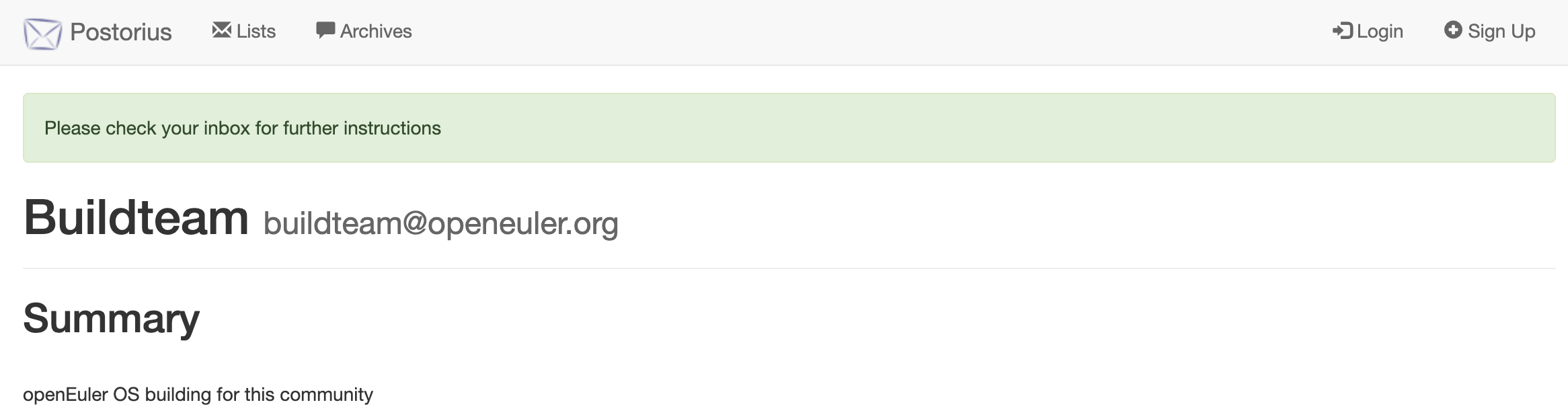Click the 'Please check your inbox' message

click(242, 128)
